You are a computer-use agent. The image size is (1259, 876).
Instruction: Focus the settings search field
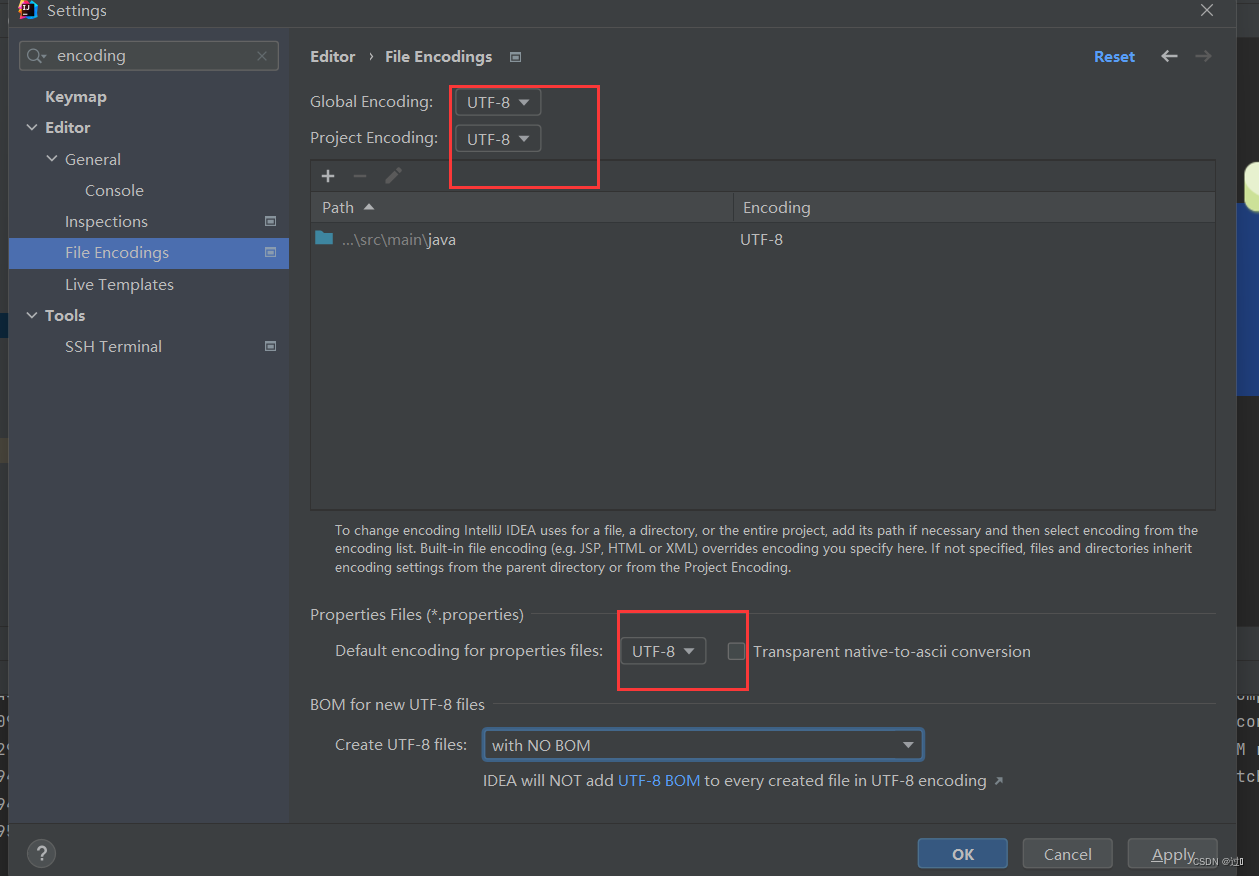149,56
